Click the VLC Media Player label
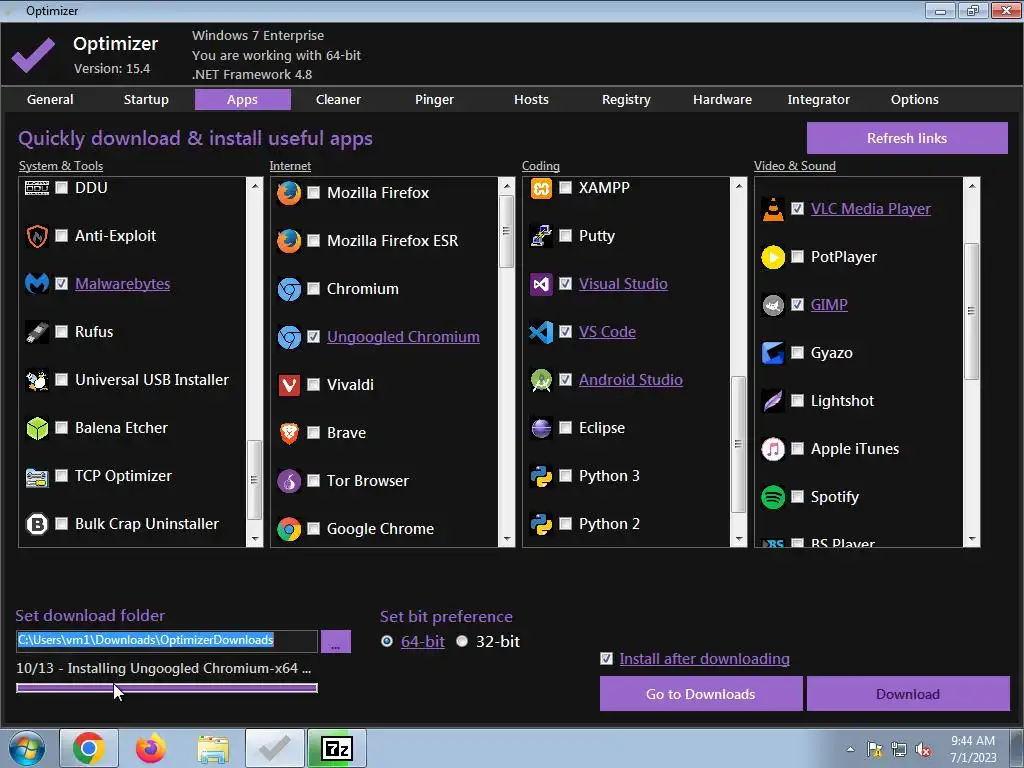Screen dimensions: 1024x768 [871, 208]
